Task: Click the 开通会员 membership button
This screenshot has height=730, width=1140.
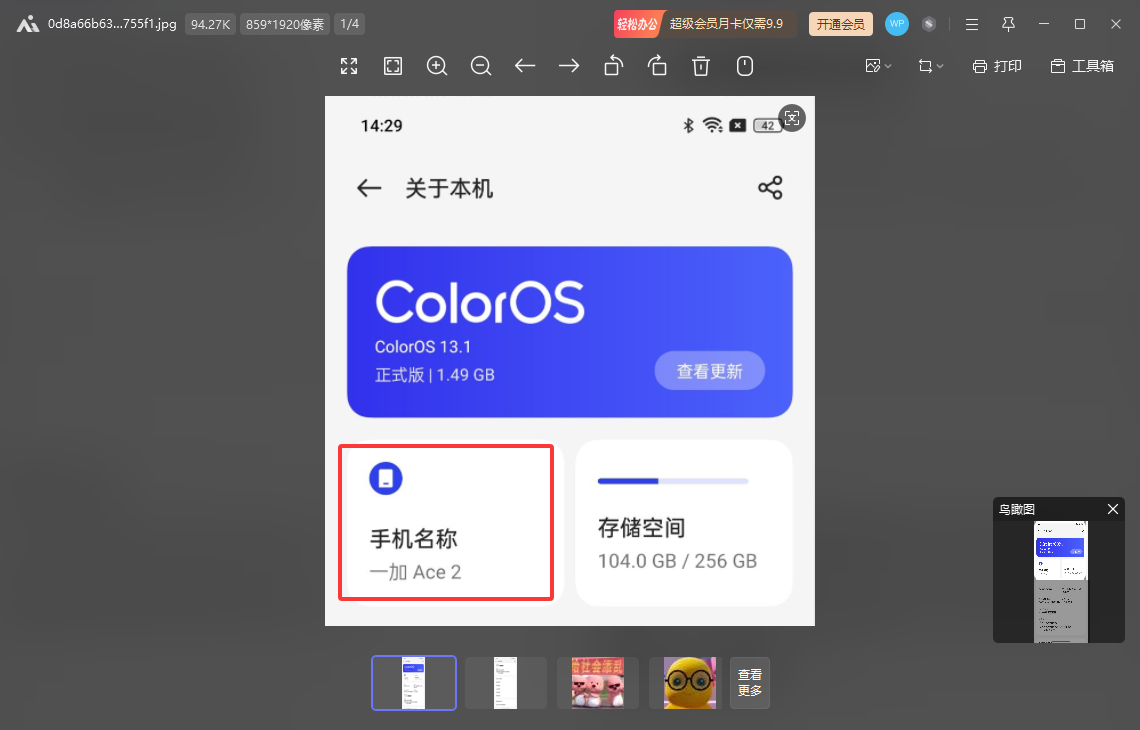Action: click(840, 24)
